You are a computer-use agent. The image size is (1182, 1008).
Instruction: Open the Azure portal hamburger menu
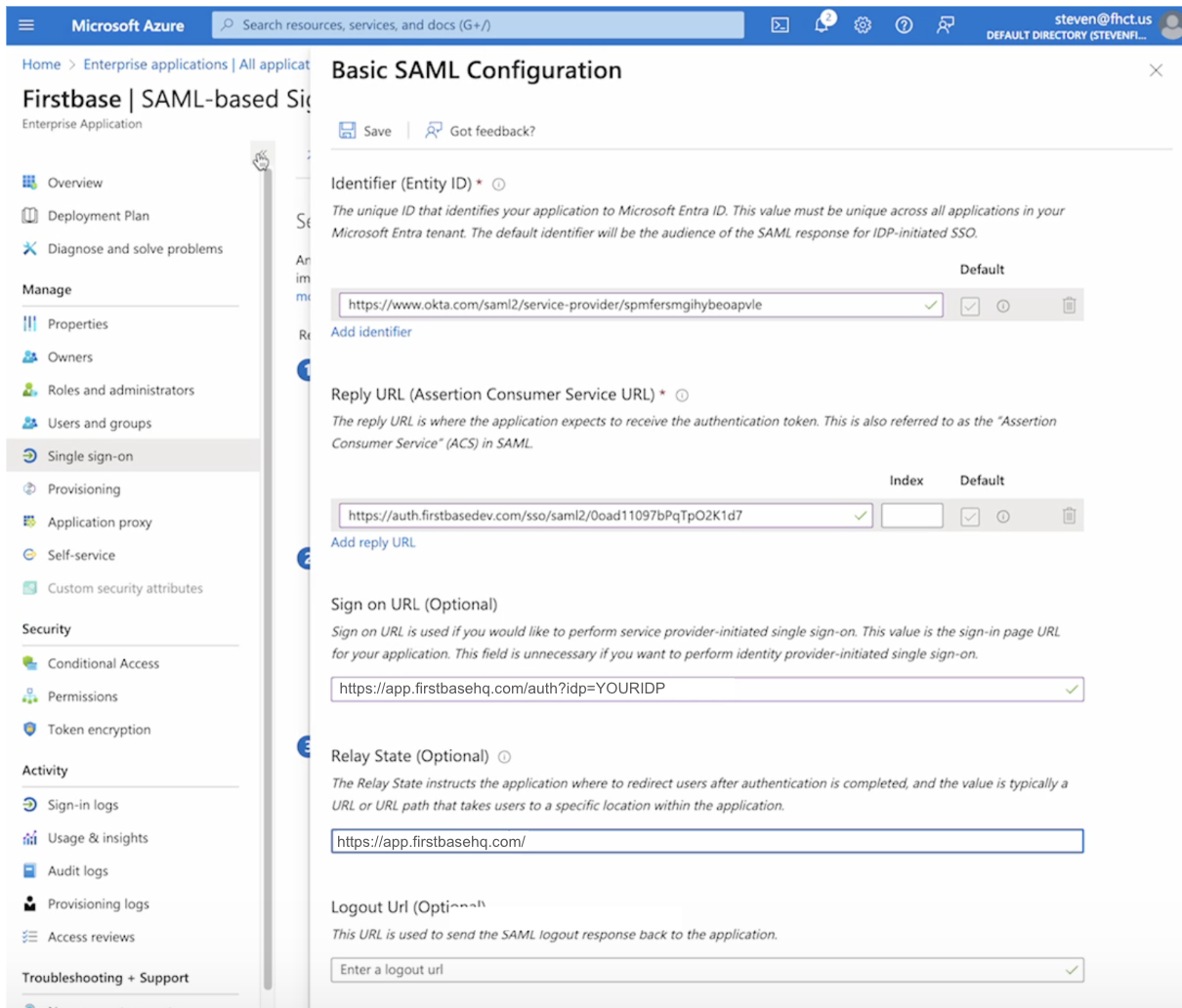[26, 25]
